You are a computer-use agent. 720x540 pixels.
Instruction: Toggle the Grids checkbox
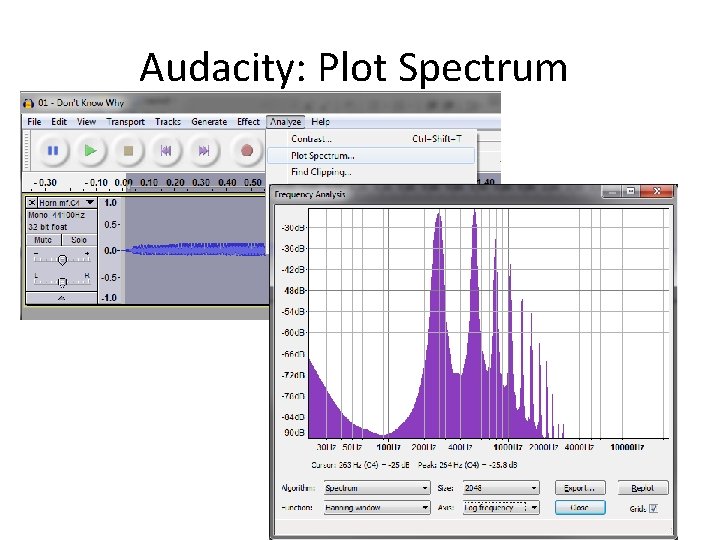pos(653,508)
